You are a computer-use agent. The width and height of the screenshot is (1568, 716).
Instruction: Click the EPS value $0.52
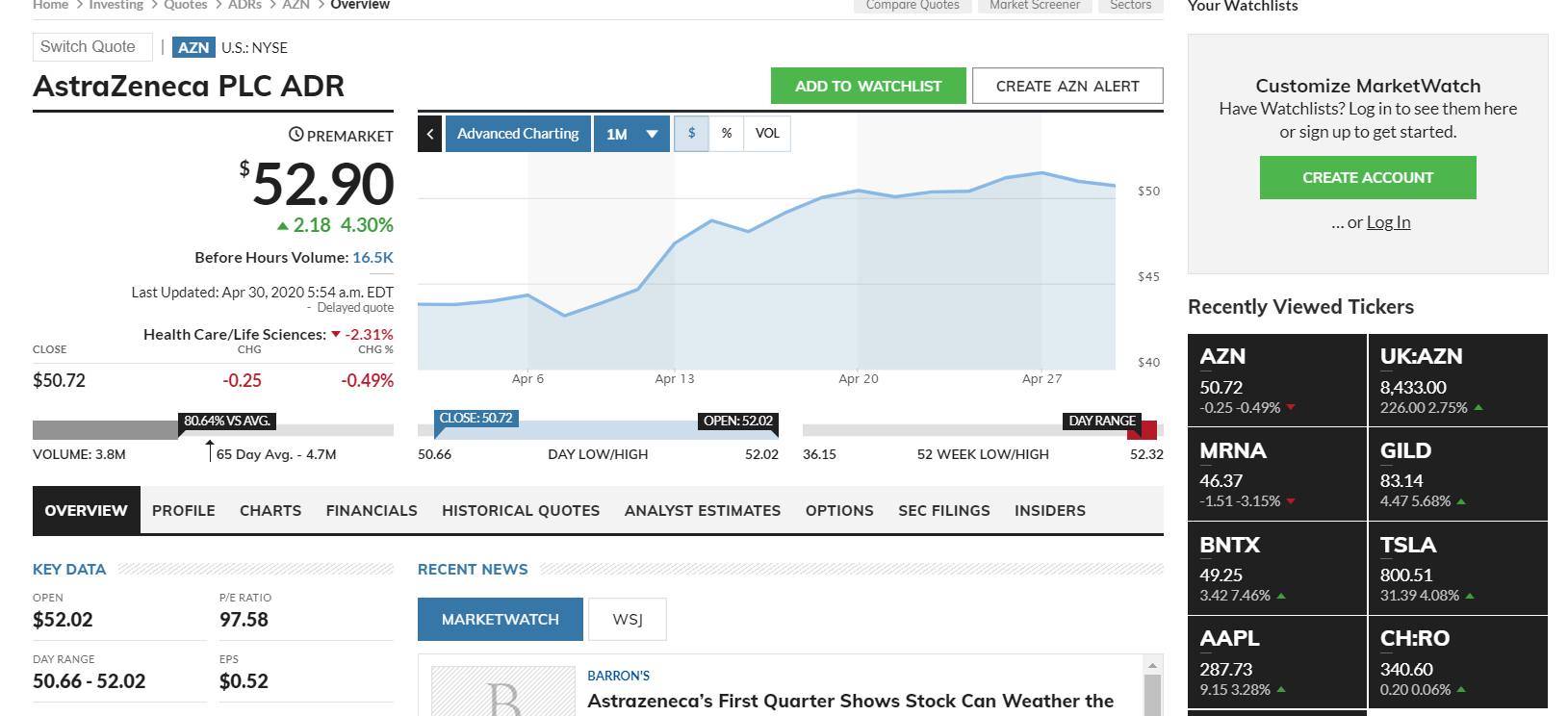click(244, 681)
